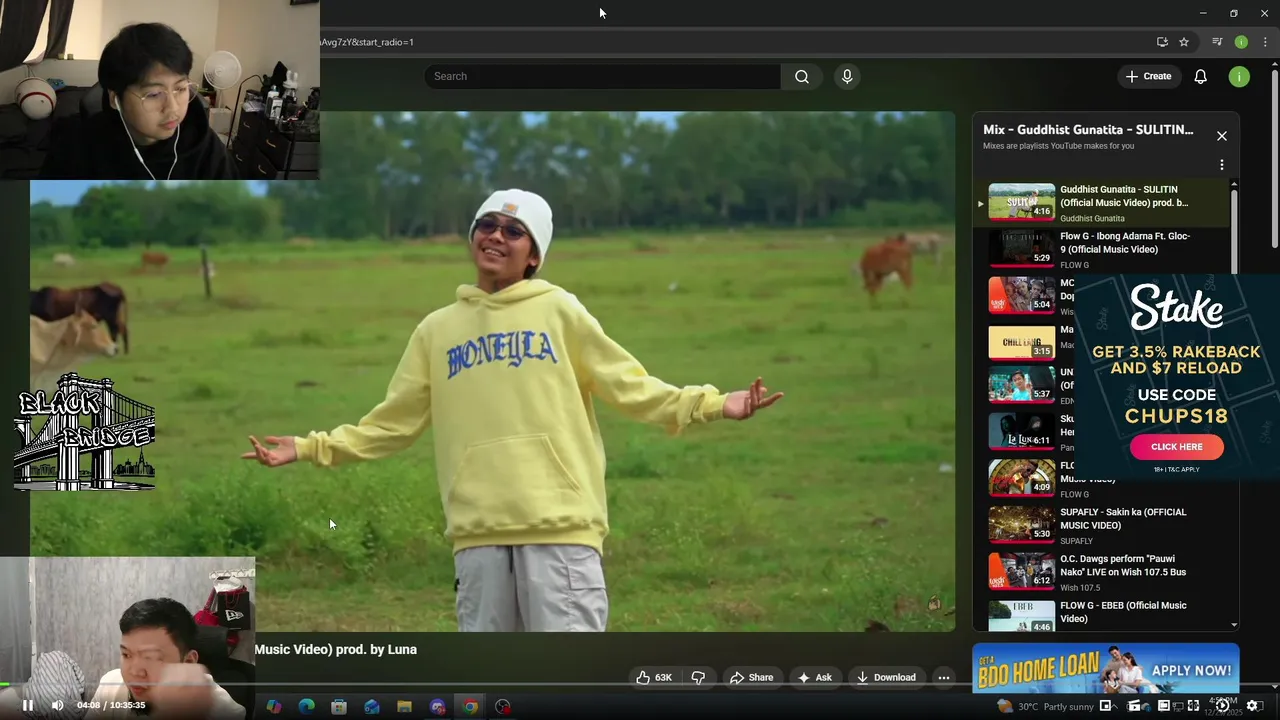Open player settings gear
The width and height of the screenshot is (1280, 720).
tap(1252, 706)
